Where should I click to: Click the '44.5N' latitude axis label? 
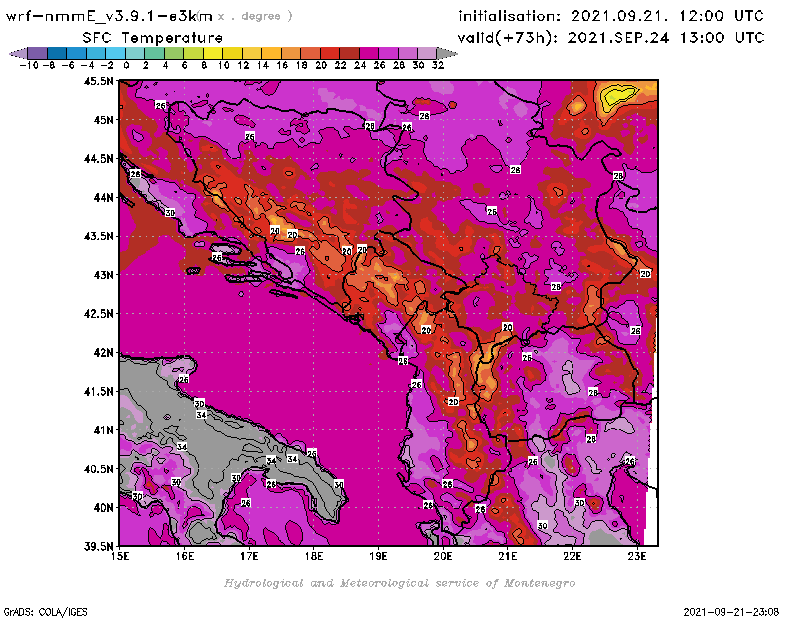(98, 159)
